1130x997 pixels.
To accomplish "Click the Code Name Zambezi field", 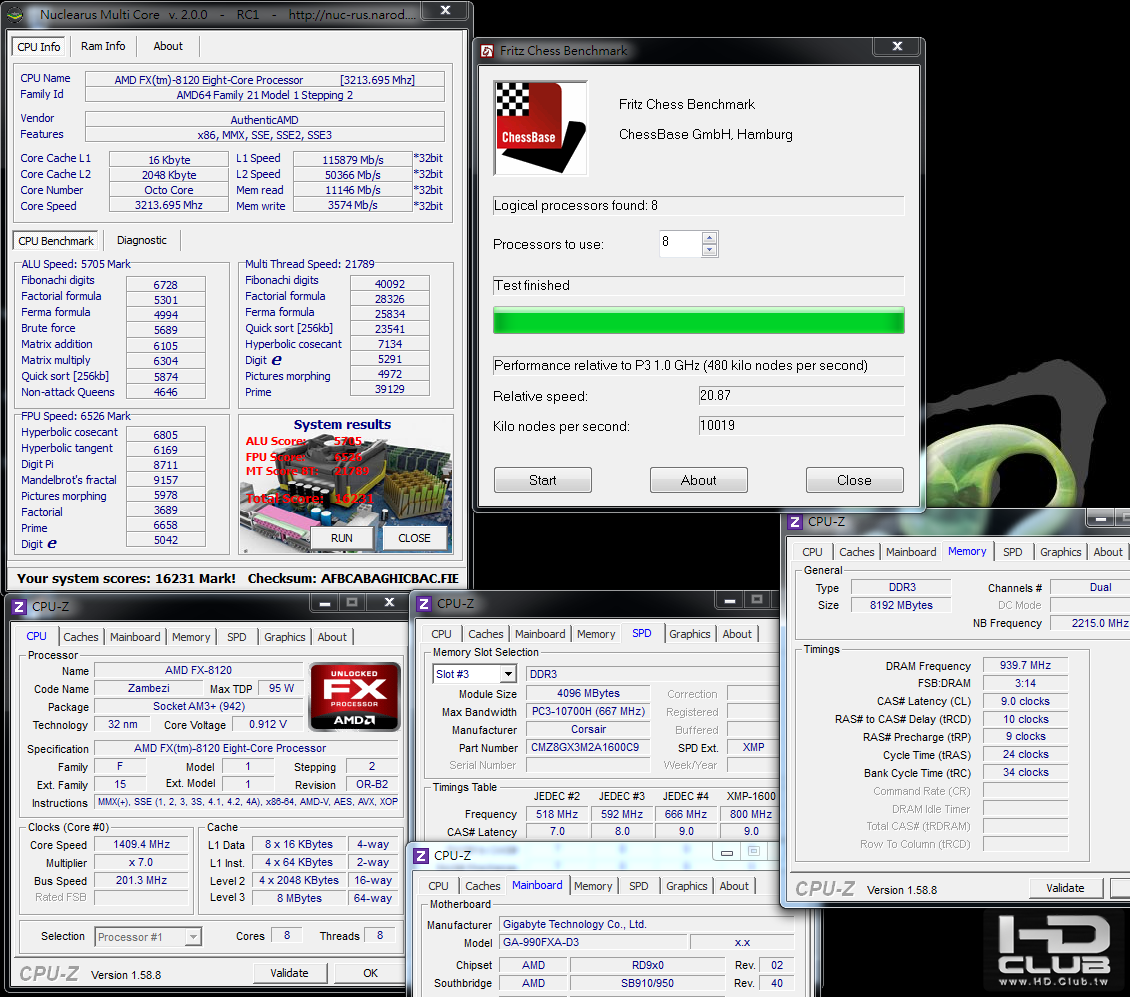I will [148, 688].
